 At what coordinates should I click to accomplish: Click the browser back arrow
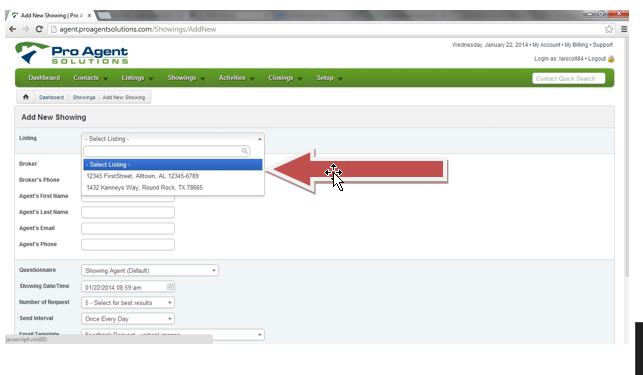coord(12,29)
